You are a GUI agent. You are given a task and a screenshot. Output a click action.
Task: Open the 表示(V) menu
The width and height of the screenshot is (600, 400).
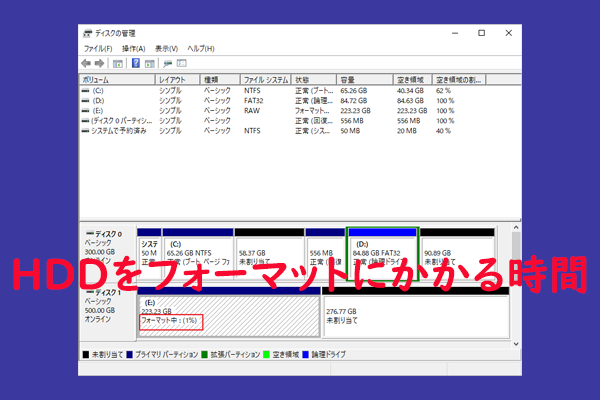166,49
